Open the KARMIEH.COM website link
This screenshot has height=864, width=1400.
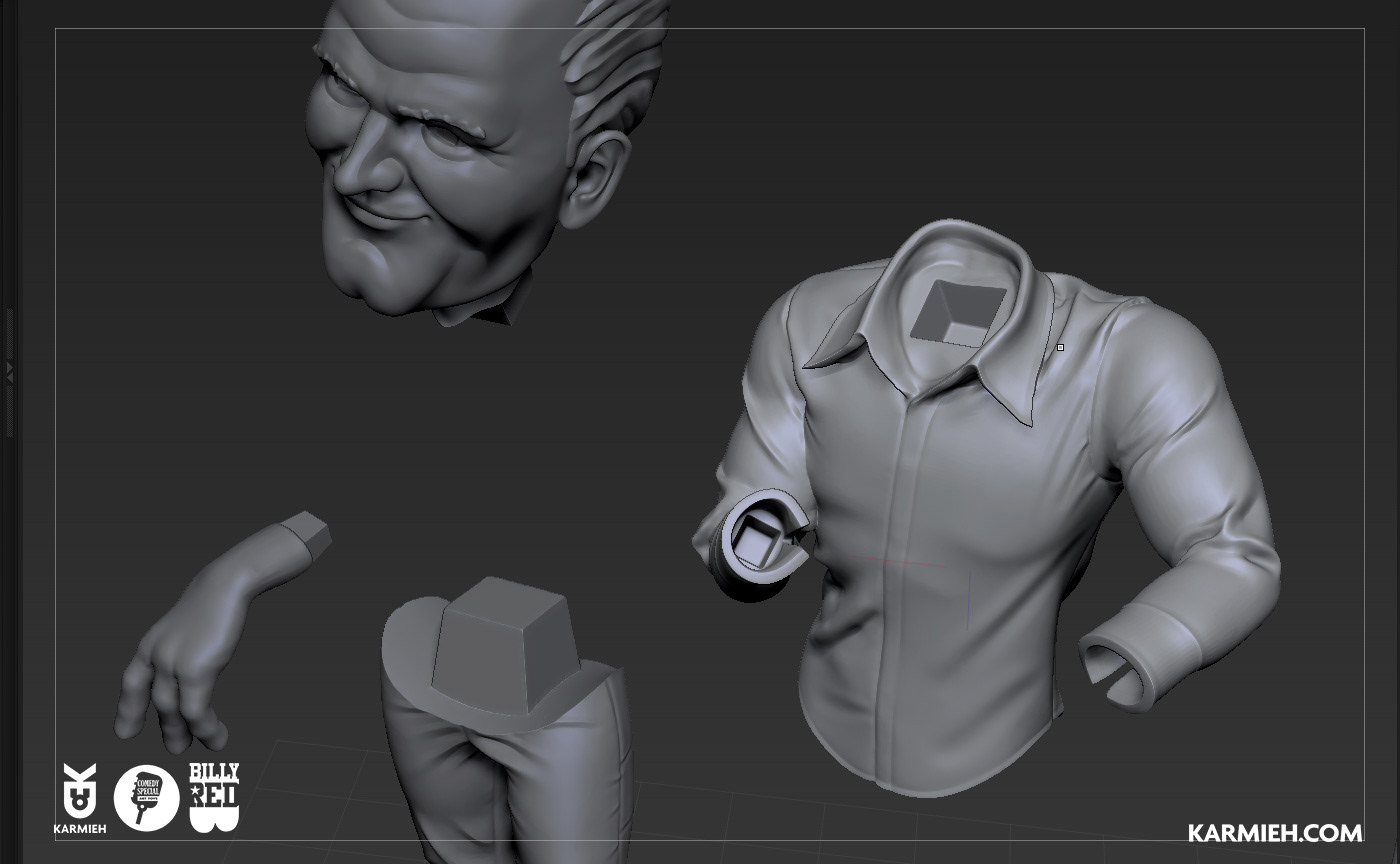1274,833
